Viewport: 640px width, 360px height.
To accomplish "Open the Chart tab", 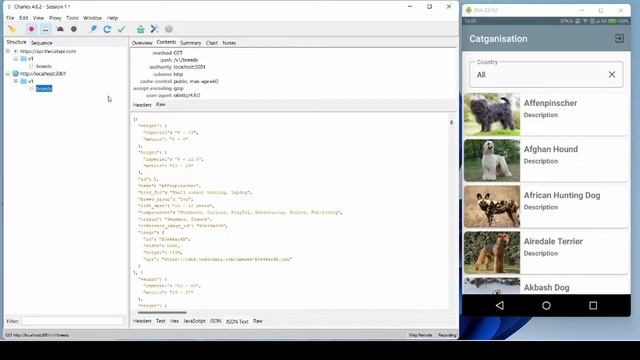I will tap(211, 43).
